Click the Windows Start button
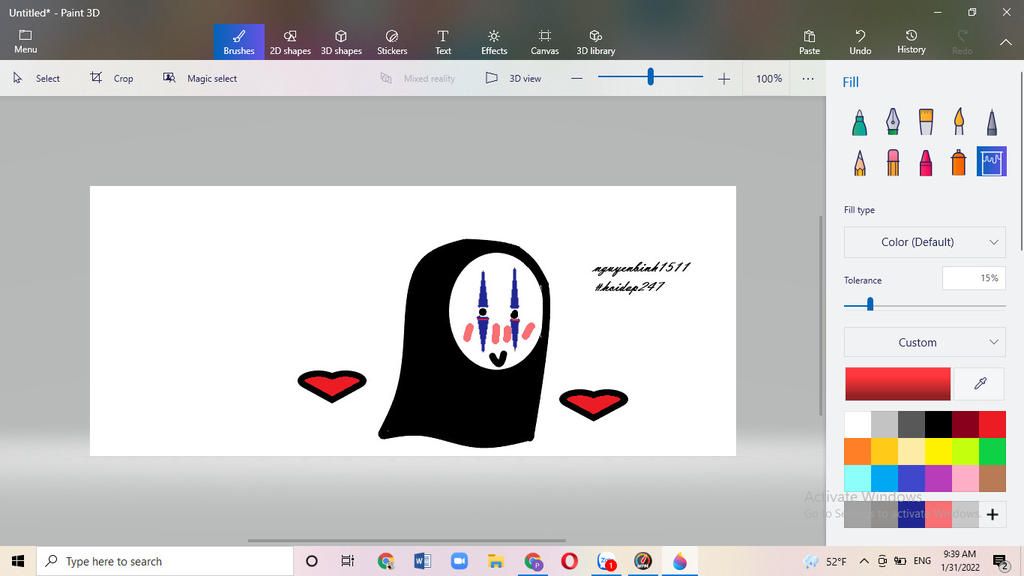 [x=18, y=561]
